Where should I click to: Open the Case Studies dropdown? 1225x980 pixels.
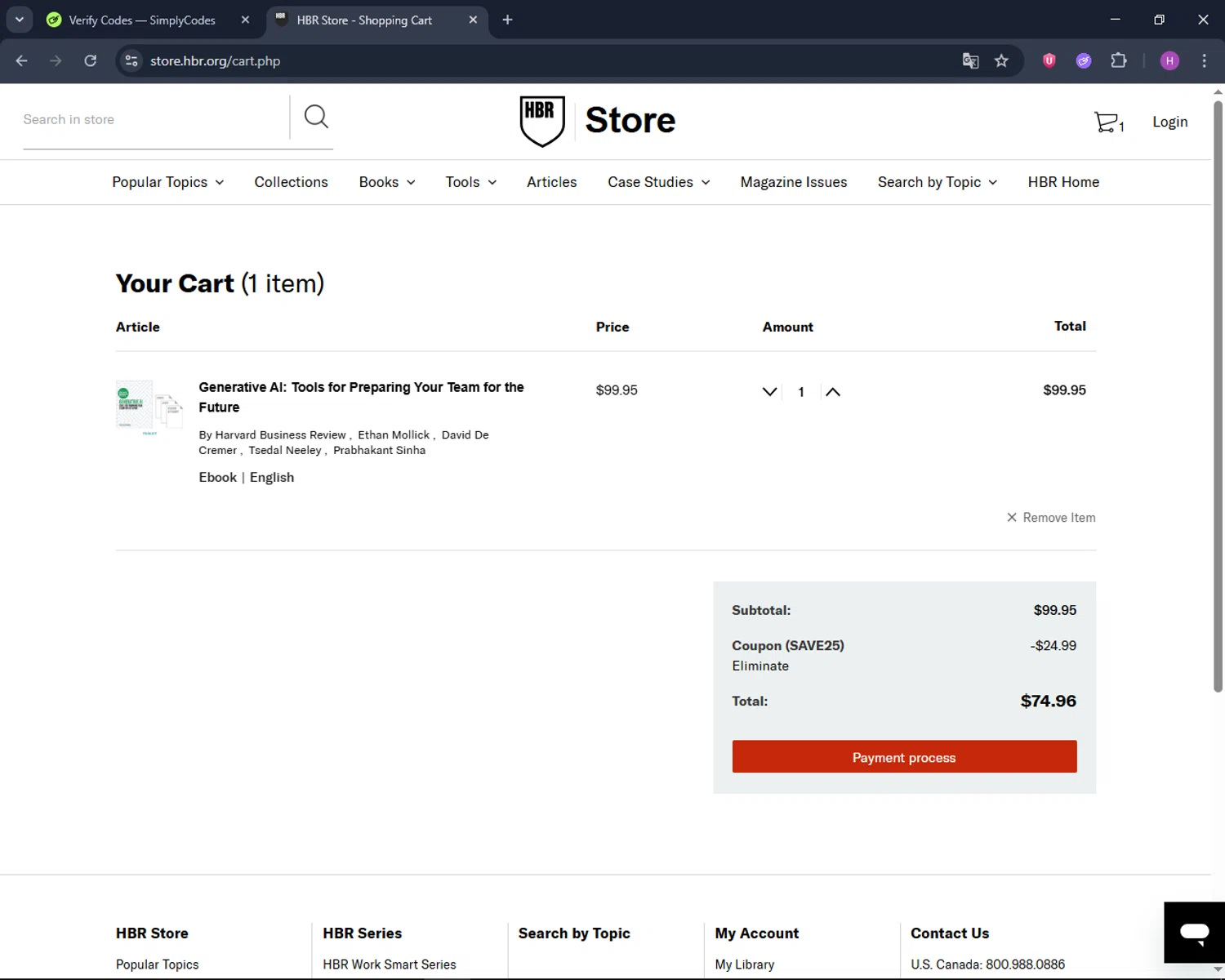tap(658, 182)
